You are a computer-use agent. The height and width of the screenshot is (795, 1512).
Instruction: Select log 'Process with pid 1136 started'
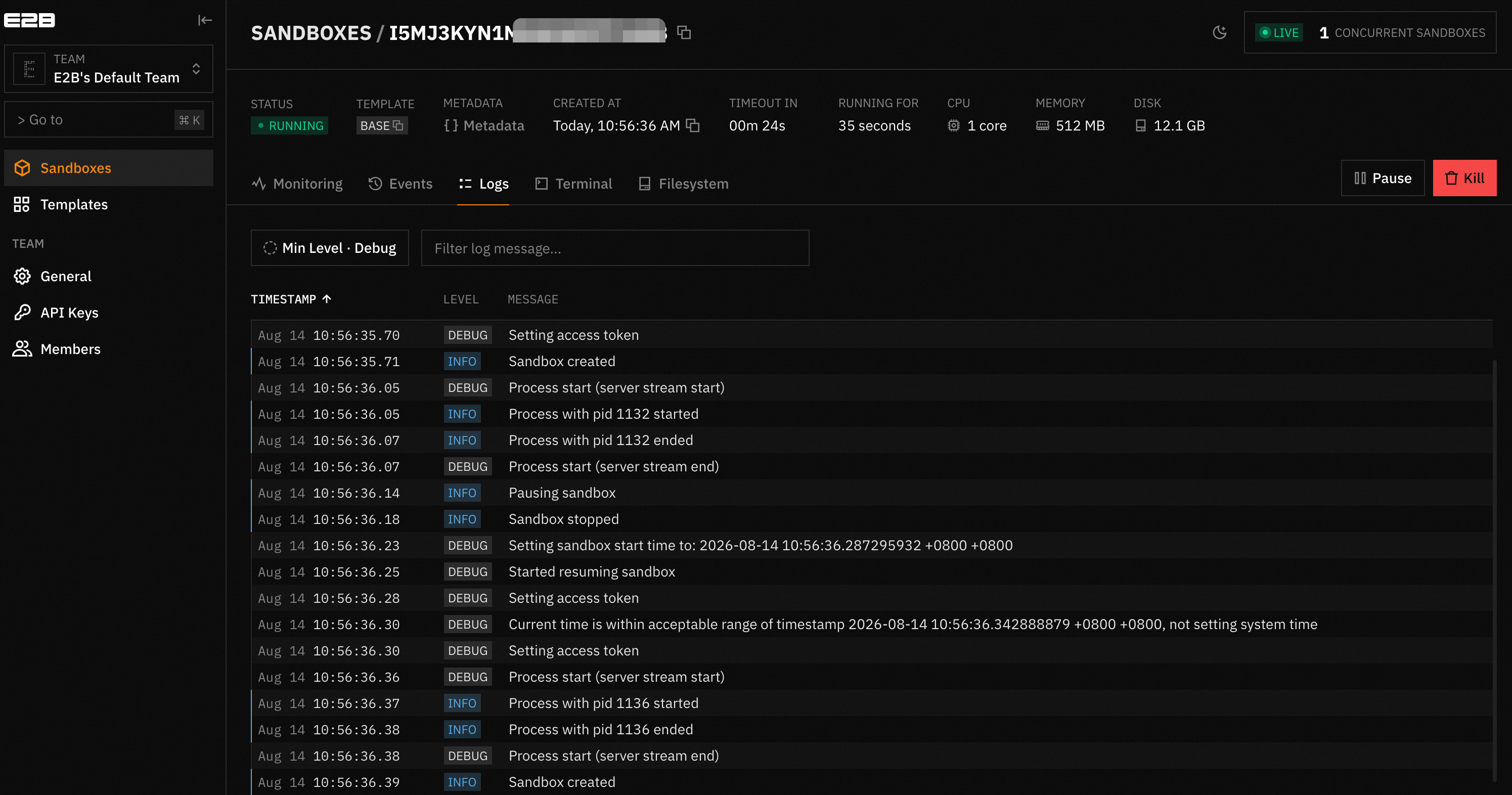point(872,703)
